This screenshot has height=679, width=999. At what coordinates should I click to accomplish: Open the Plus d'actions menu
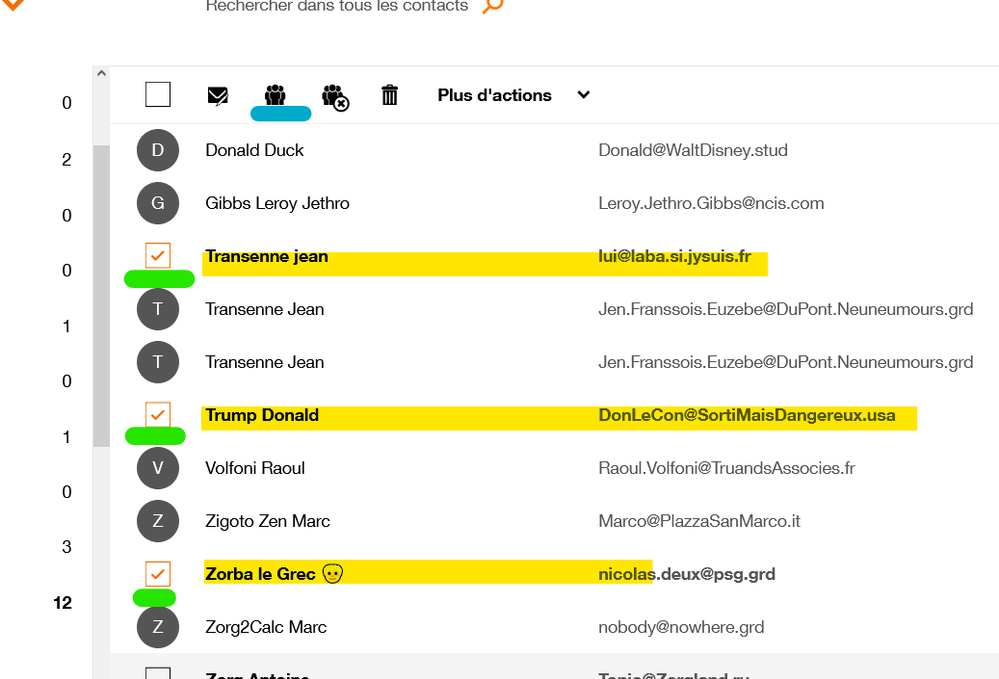coord(494,95)
